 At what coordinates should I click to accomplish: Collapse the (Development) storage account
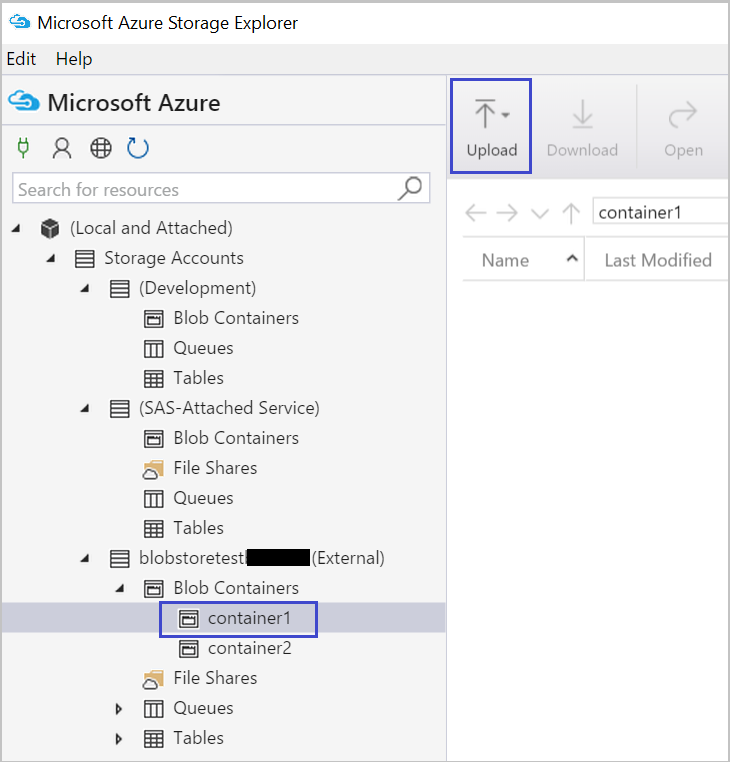tap(85, 288)
